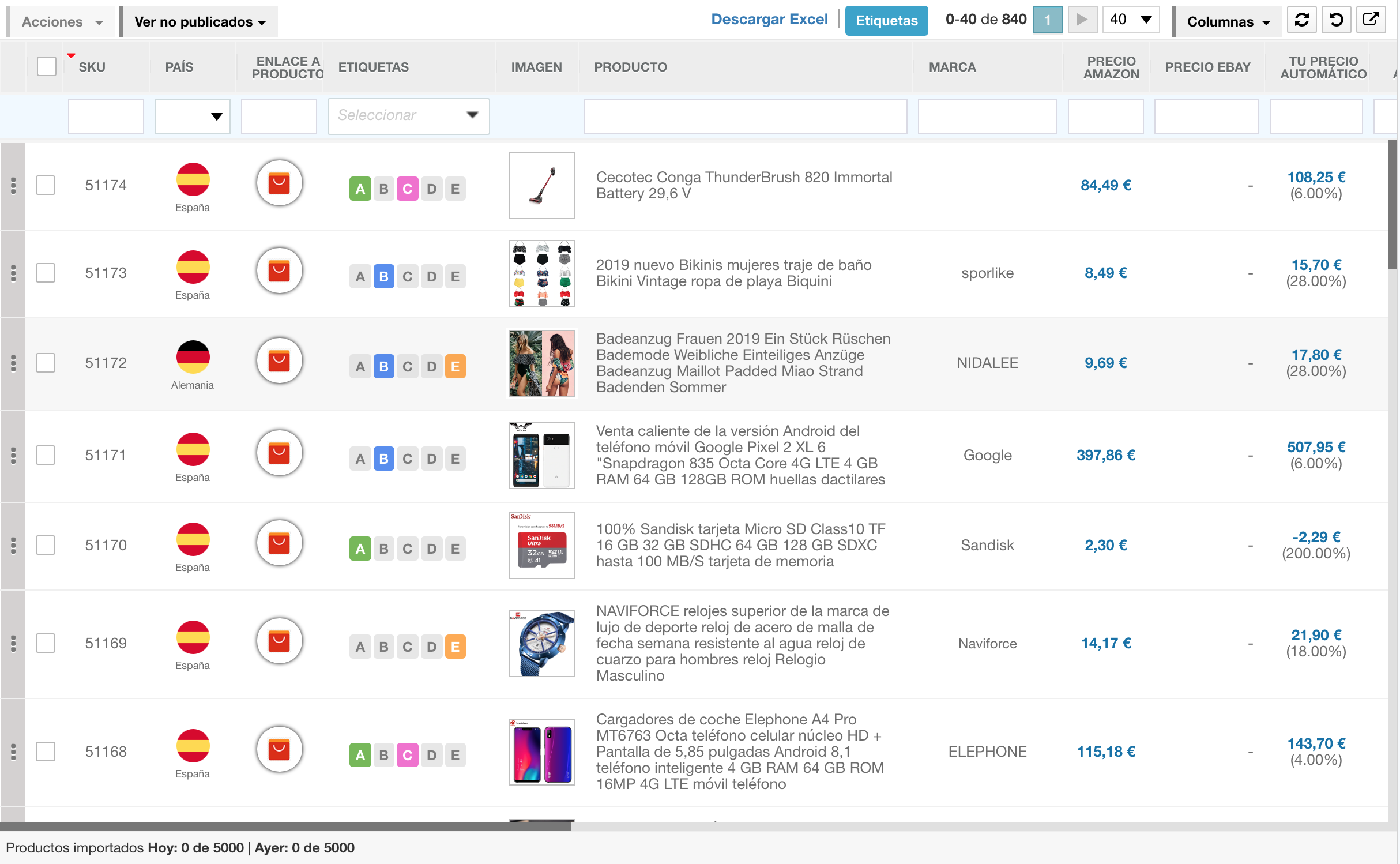The width and height of the screenshot is (1400, 864).
Task: Open row menu dots for SKU 51173
Action: coord(13,273)
